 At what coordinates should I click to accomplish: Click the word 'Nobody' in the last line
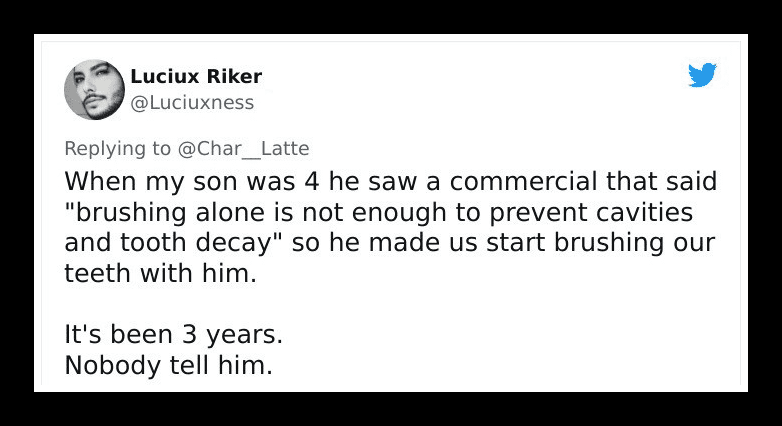click(x=113, y=365)
